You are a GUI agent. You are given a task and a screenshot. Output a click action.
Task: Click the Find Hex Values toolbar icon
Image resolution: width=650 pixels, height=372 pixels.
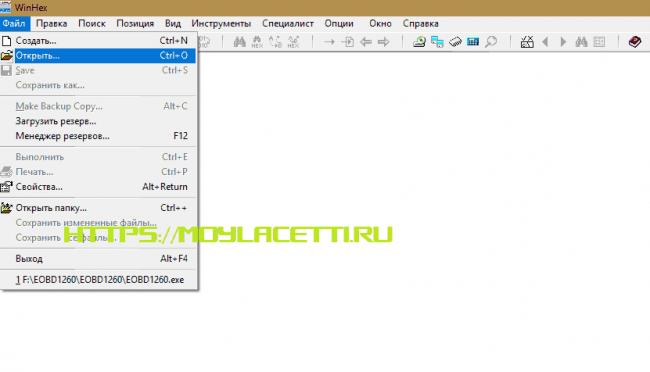257,41
